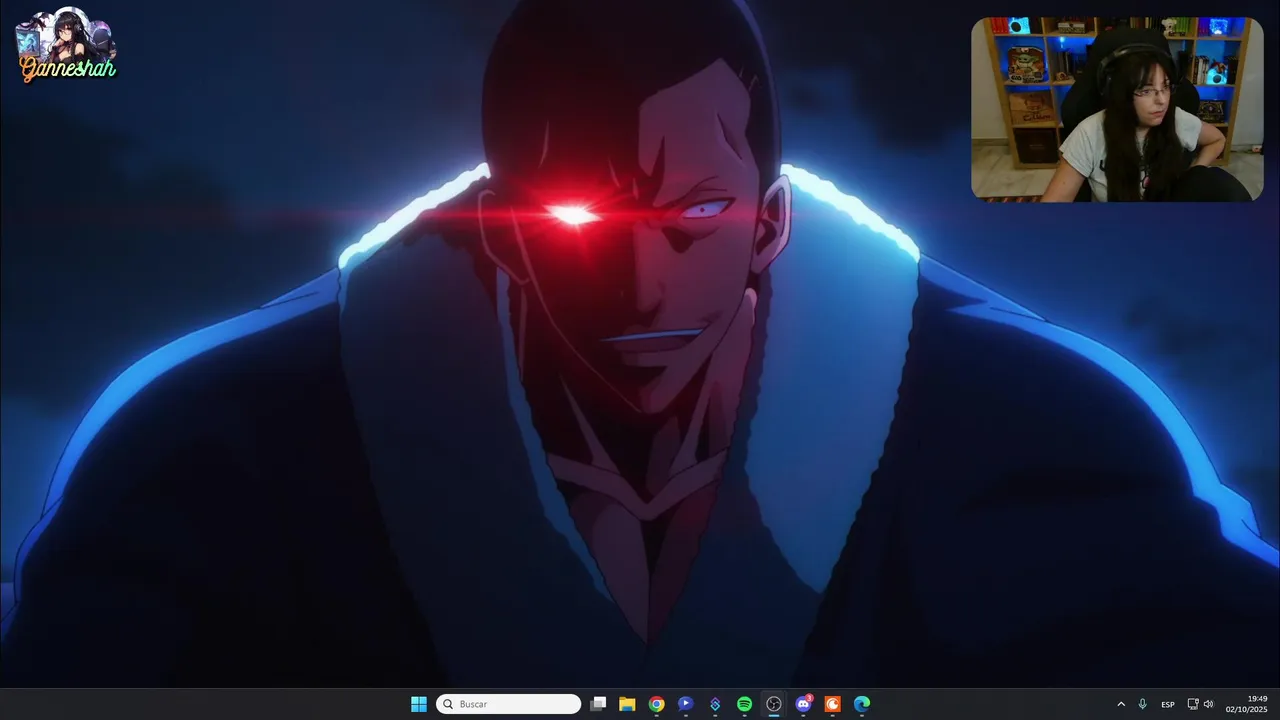Click the webcam overlay thumbnail
This screenshot has height=720, width=1280.
[x=1117, y=109]
